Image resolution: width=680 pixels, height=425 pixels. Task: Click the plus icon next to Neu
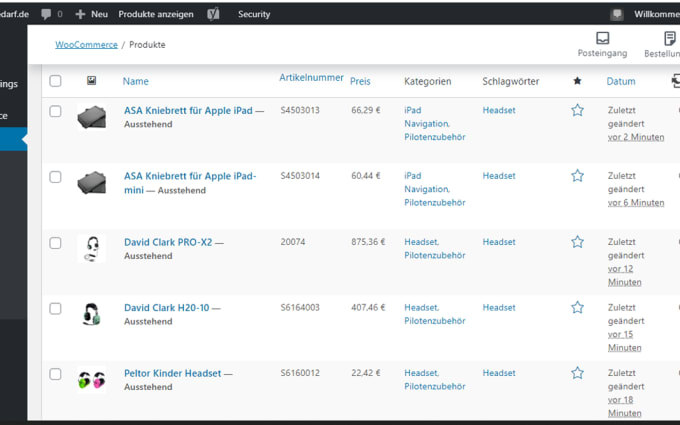pyautogui.click(x=80, y=14)
